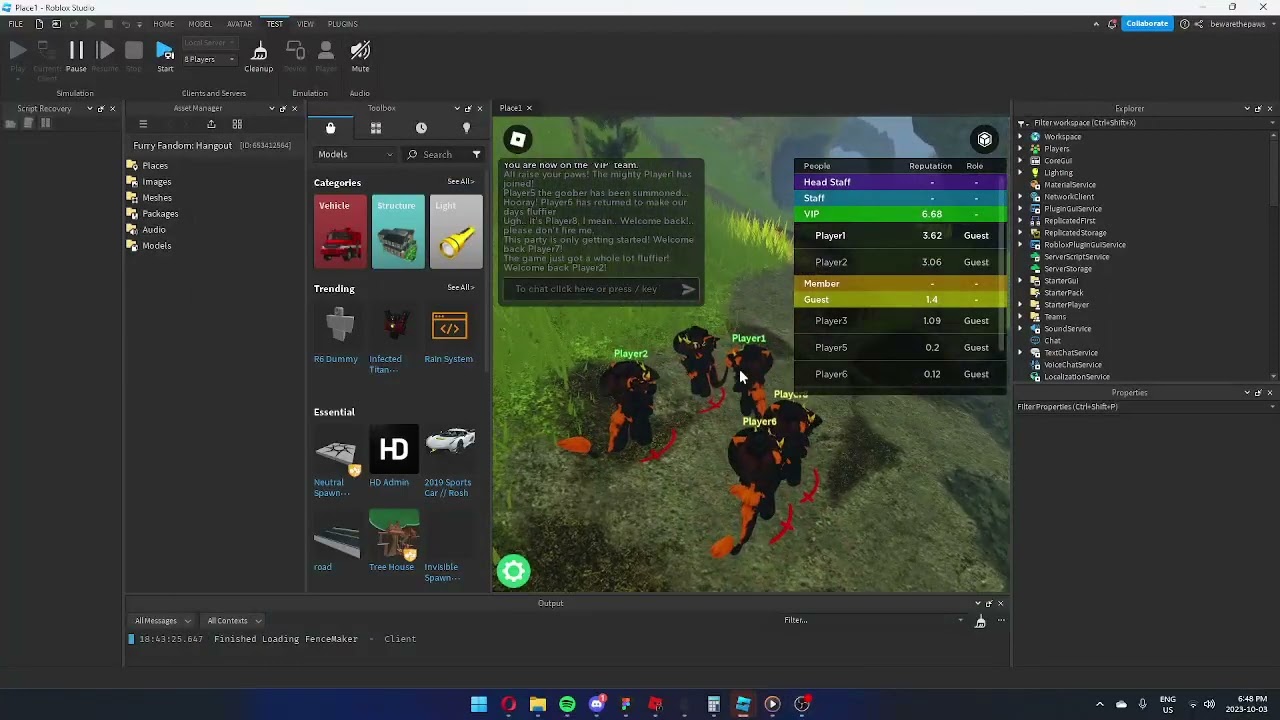1280x720 pixels.
Task: Expand the StarterGui node in Explorer
Action: click(x=1021, y=281)
